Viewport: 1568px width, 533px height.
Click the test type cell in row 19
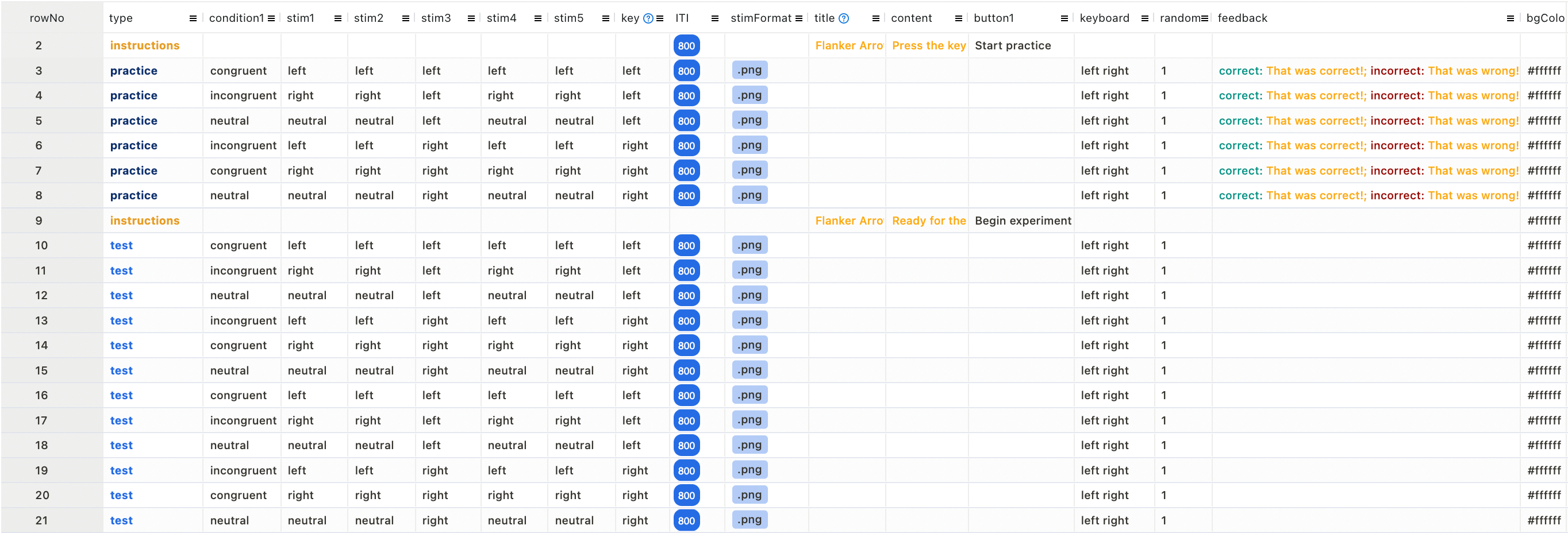153,471
